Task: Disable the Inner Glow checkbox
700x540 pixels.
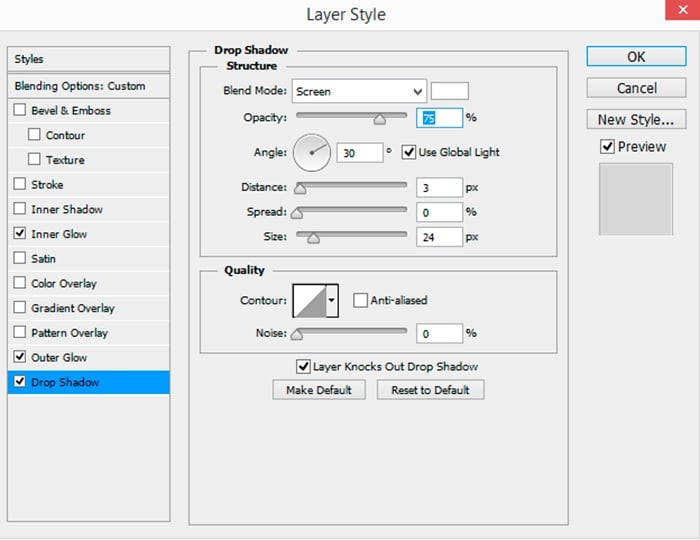Action: 20,234
